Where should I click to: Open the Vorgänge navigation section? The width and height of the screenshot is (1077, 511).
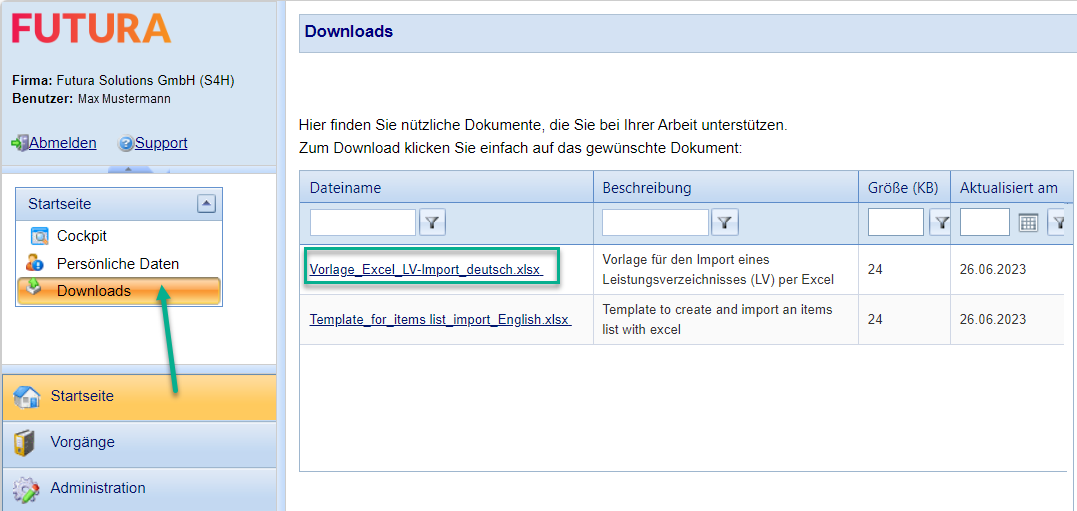pyautogui.click(x=138, y=443)
